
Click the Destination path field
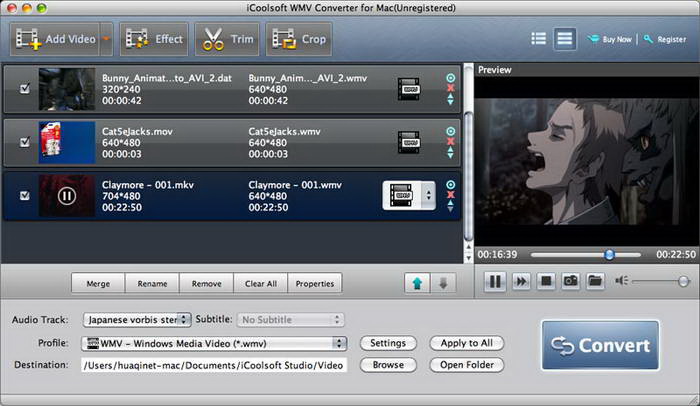pos(212,366)
